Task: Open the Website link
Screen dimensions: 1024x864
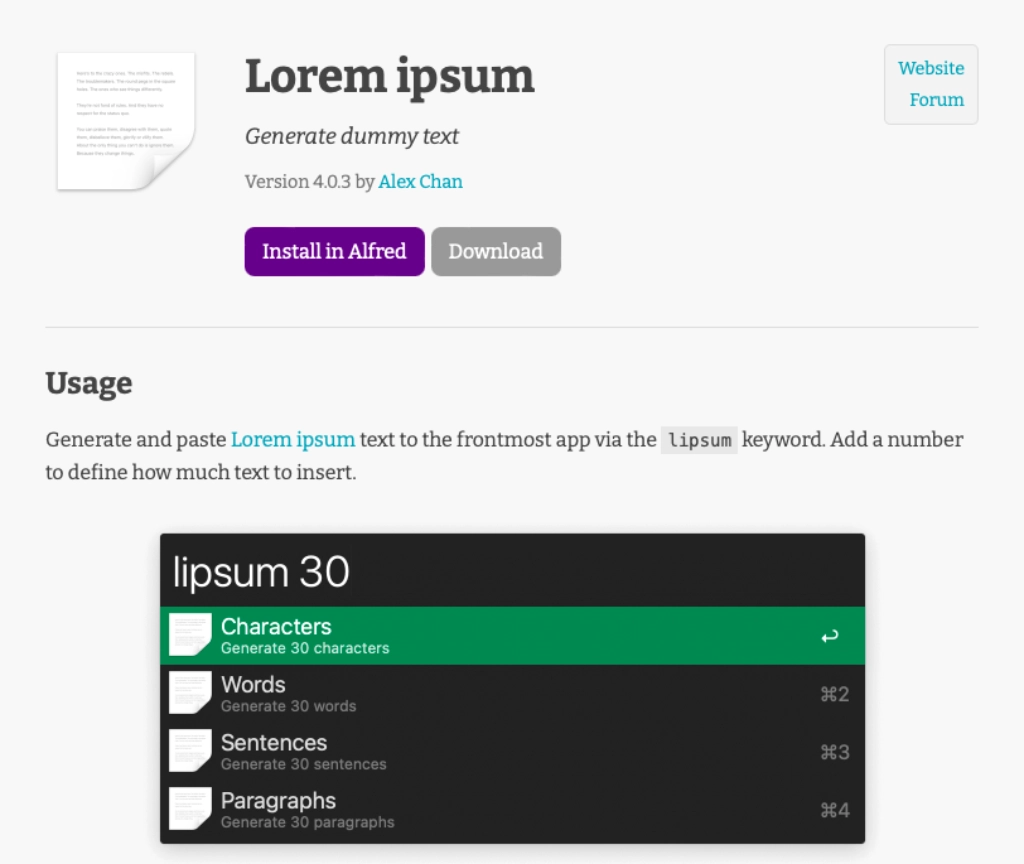Action: coord(931,68)
